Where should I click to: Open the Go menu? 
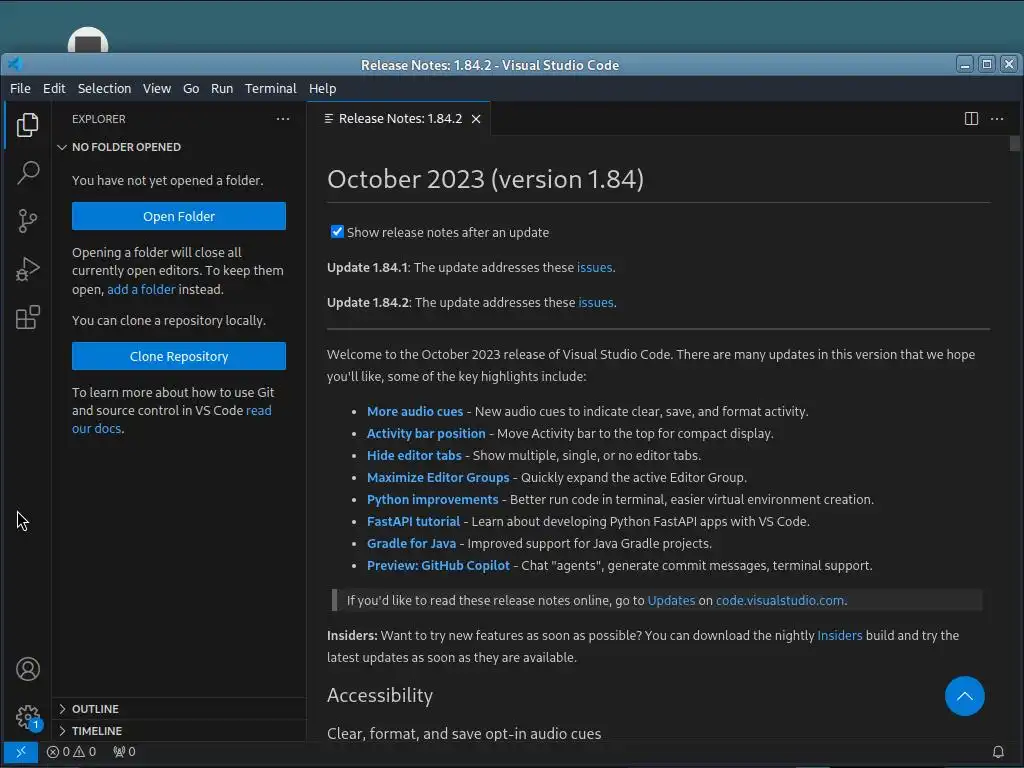[191, 88]
